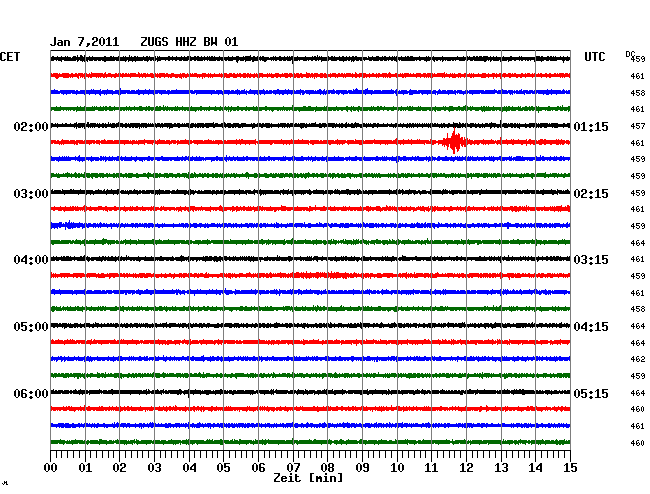Click the 01:15 UTC time label
This screenshot has height=494, width=650.
(x=591, y=127)
